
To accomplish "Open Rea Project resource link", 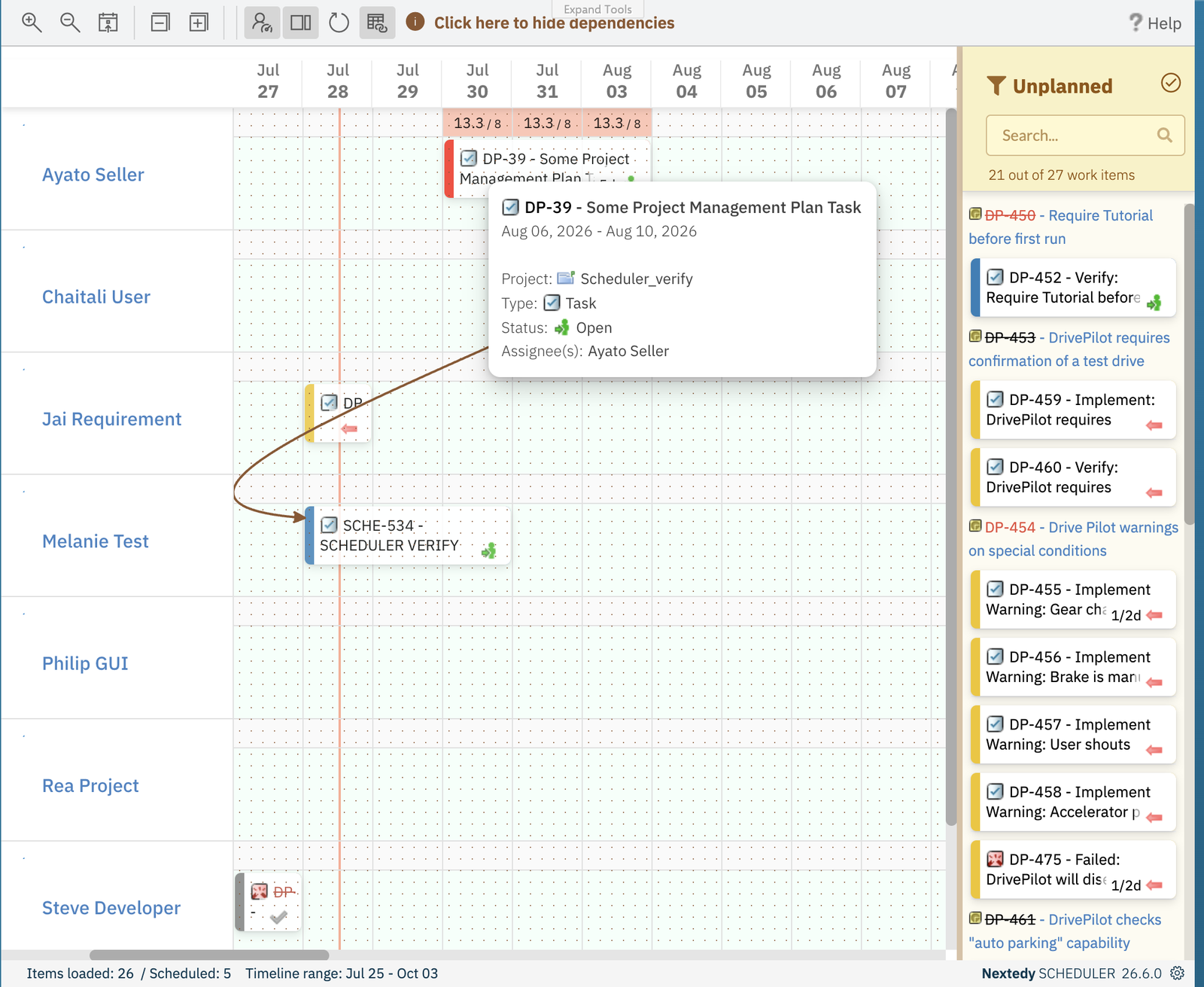I will (90, 786).
